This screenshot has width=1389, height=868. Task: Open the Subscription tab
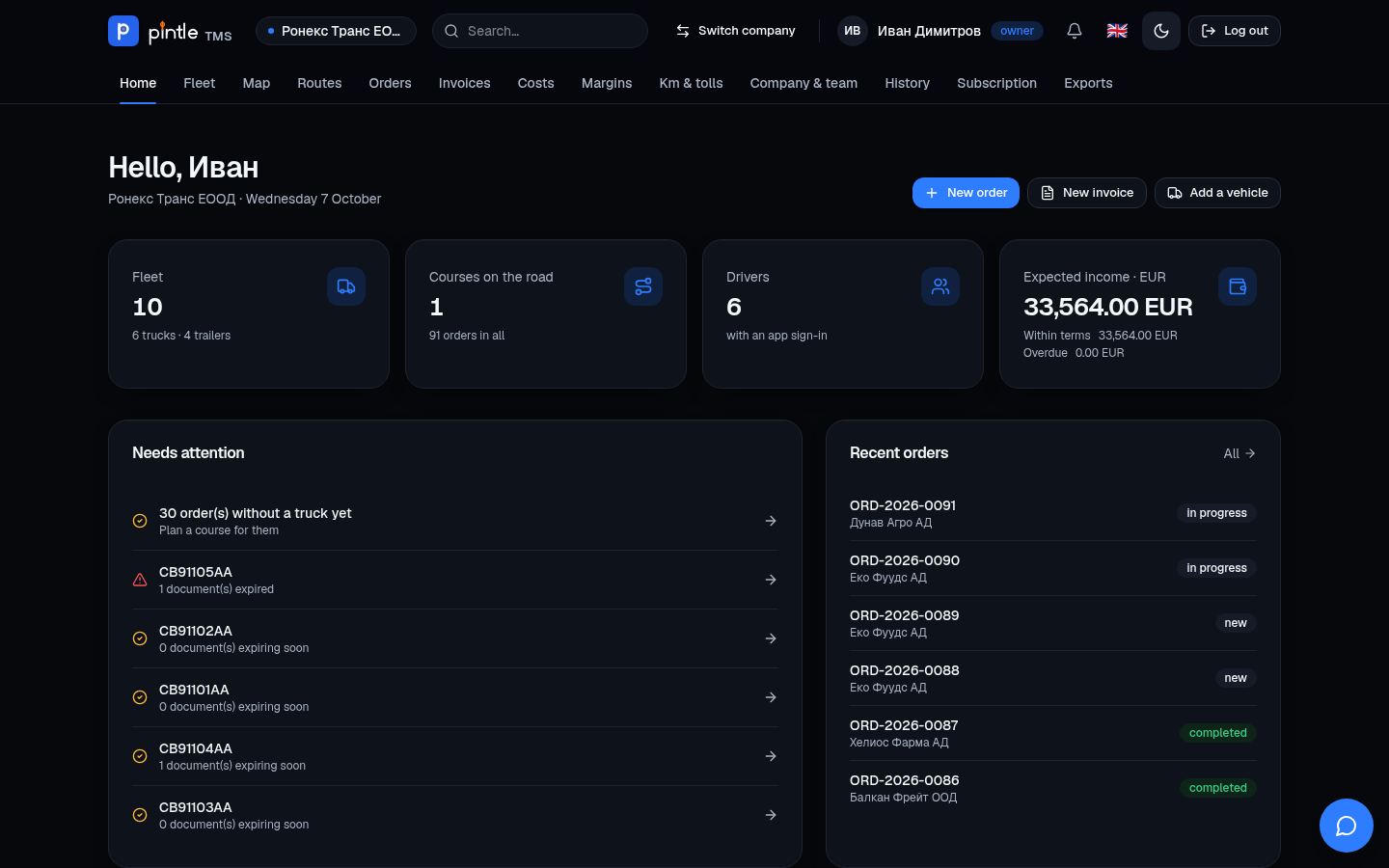(996, 83)
